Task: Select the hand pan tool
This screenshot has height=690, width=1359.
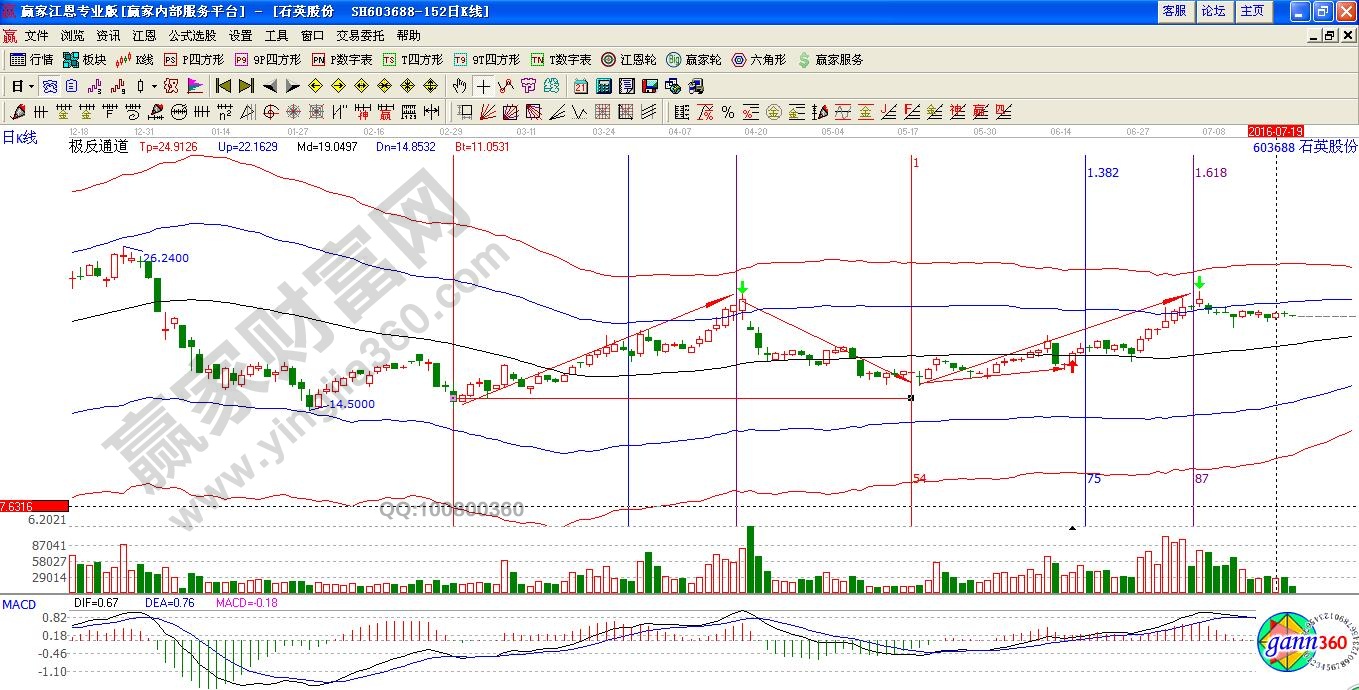Action: coord(459,86)
